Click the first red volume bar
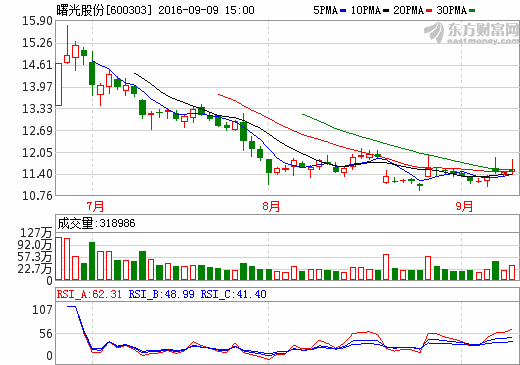Screen dimensions: 520x365 pyautogui.click(x=58, y=258)
